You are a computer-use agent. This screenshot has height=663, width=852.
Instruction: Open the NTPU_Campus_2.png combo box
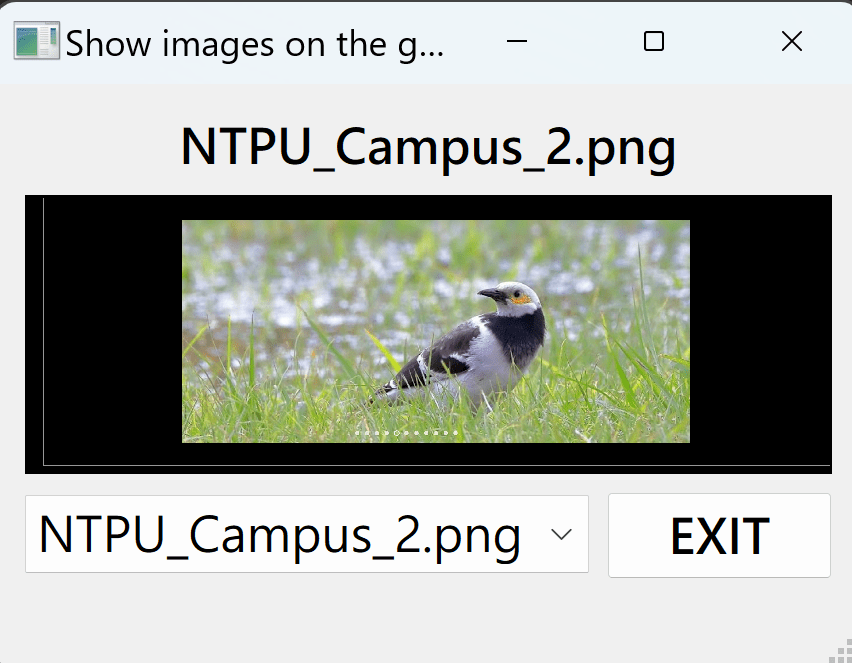click(x=306, y=534)
